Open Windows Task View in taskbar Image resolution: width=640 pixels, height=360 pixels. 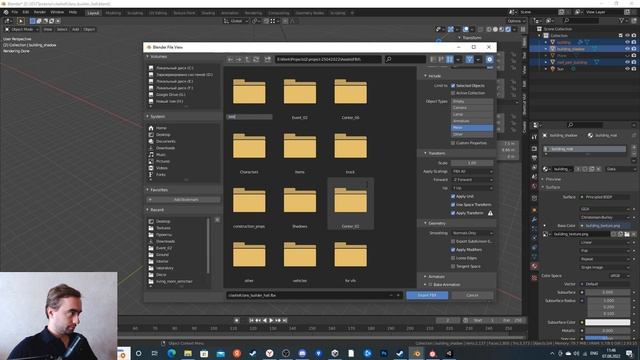pos(155,353)
